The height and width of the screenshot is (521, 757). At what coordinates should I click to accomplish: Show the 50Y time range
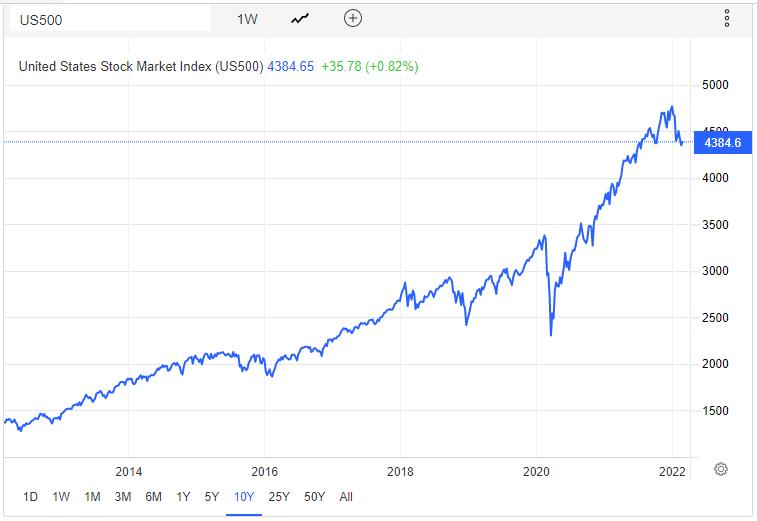[x=314, y=496]
